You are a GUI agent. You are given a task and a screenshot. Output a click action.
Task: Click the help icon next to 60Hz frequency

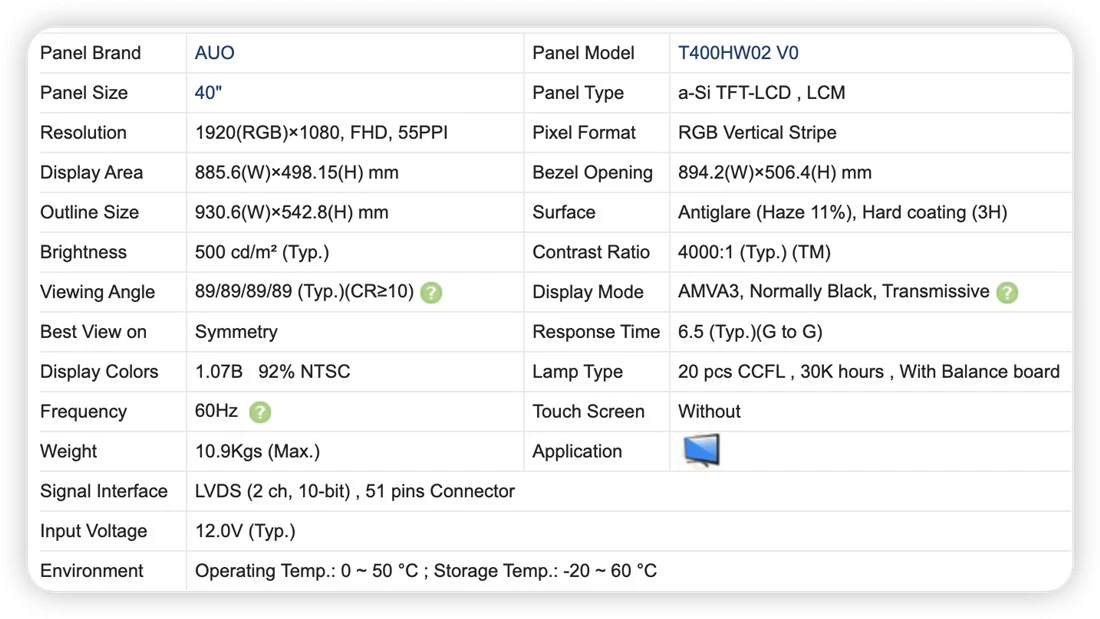point(260,411)
